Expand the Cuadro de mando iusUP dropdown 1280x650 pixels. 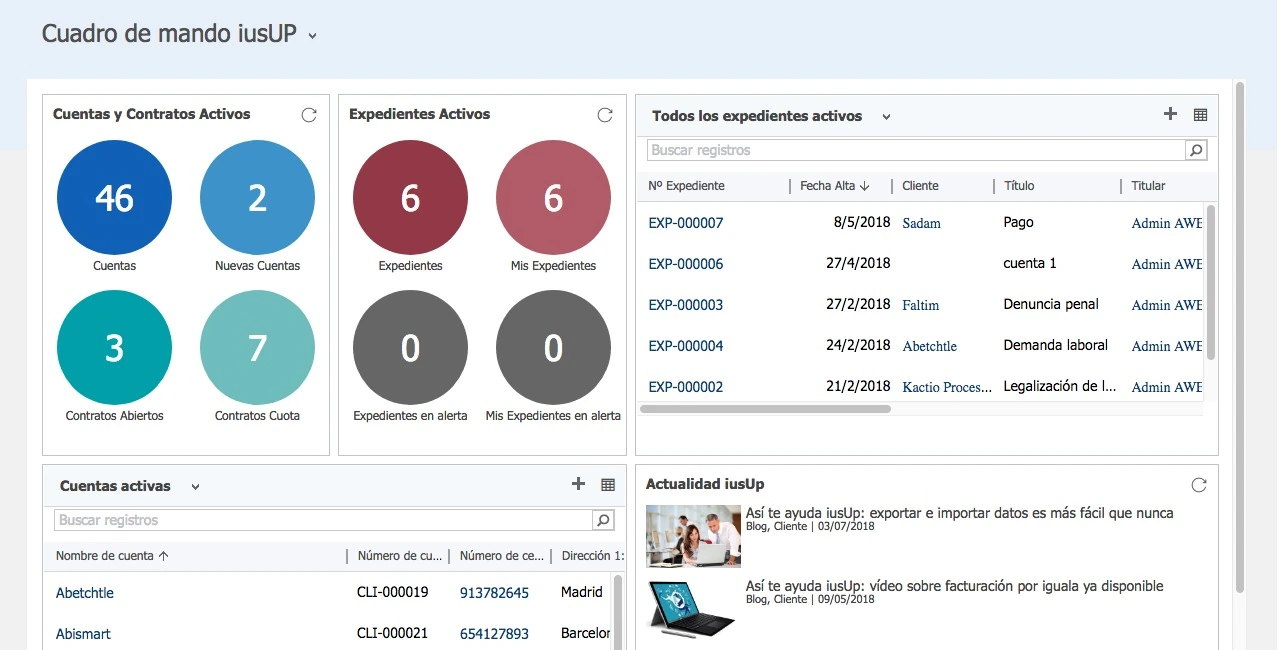pos(312,36)
